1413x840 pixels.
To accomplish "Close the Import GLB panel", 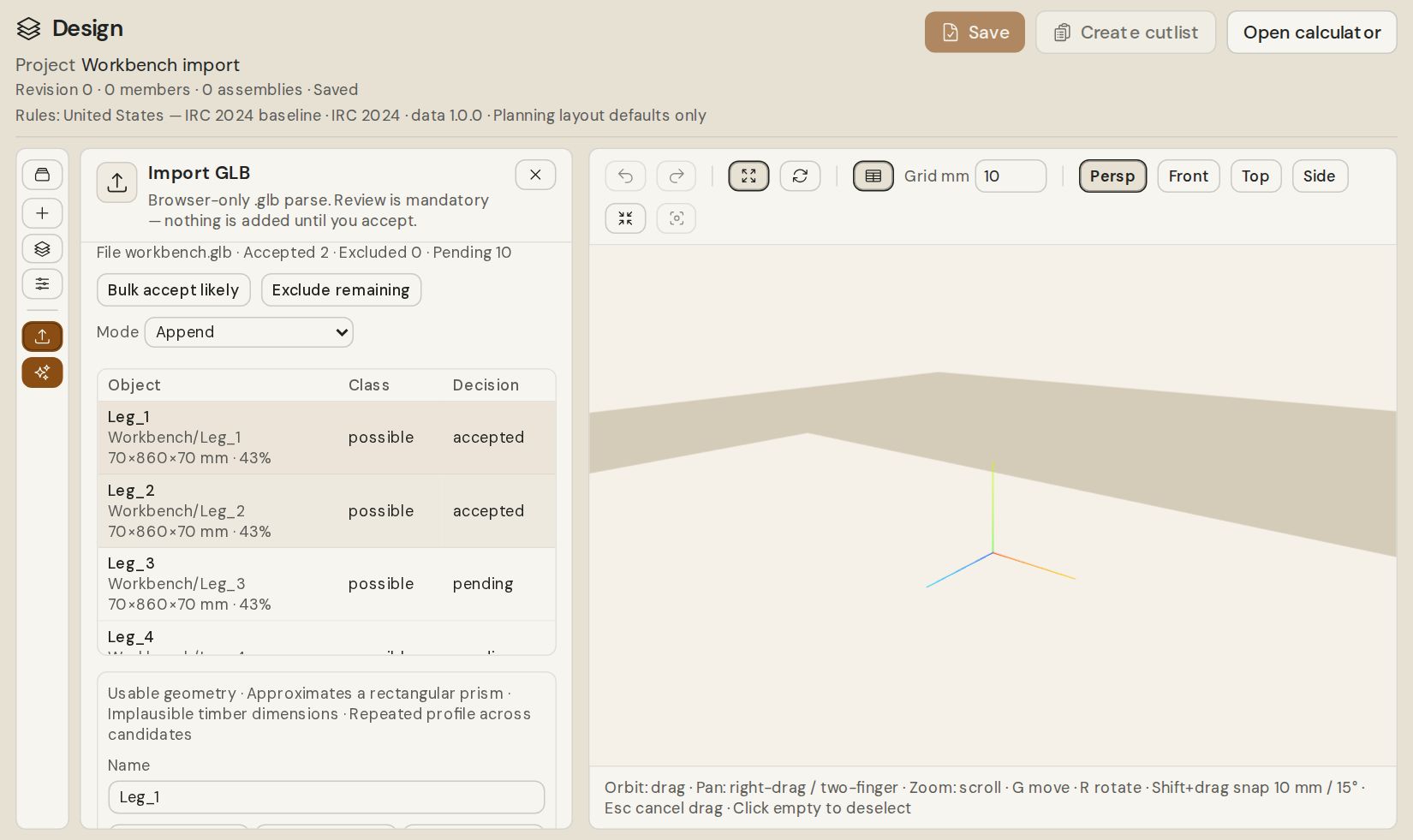I will click(535, 175).
